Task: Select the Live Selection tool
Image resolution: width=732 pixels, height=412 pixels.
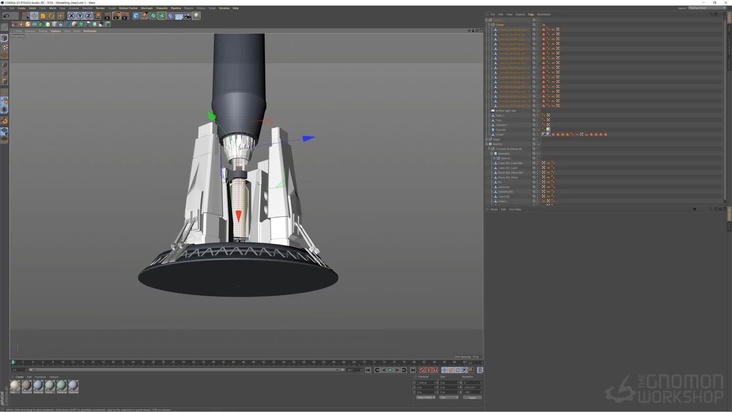Action: pyautogui.click(x=25, y=16)
